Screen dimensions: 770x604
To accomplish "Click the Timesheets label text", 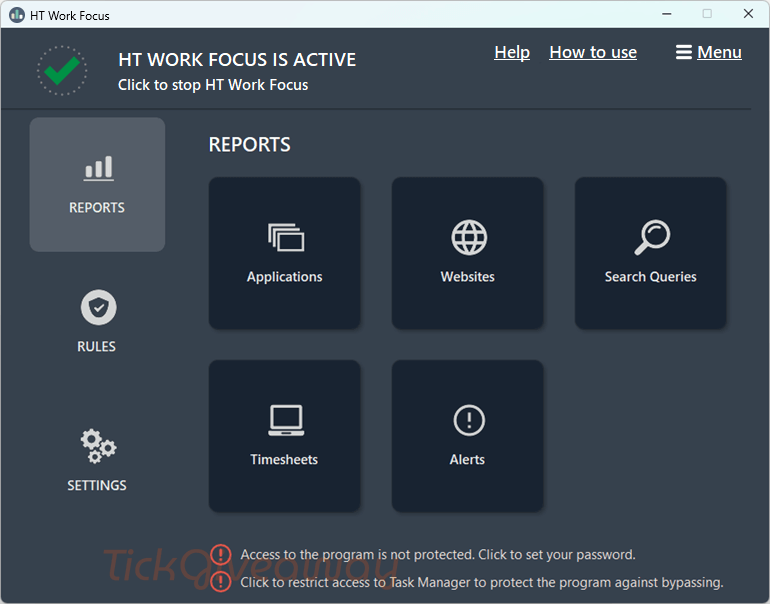I will coord(284,460).
